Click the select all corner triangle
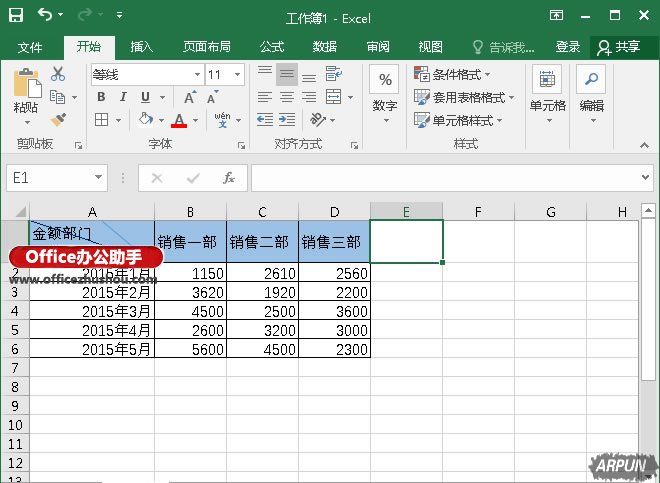Screen dimensions: 660x483 coord(20,211)
